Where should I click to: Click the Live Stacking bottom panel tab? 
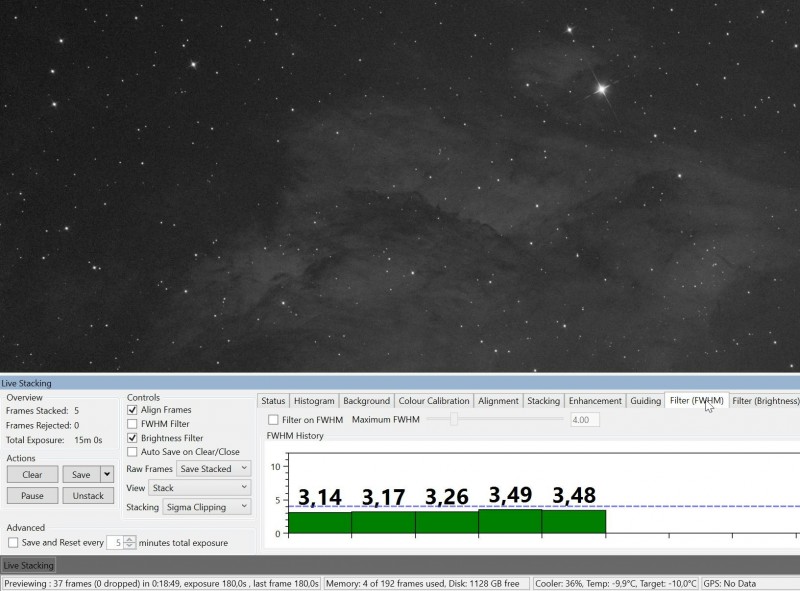(29, 565)
